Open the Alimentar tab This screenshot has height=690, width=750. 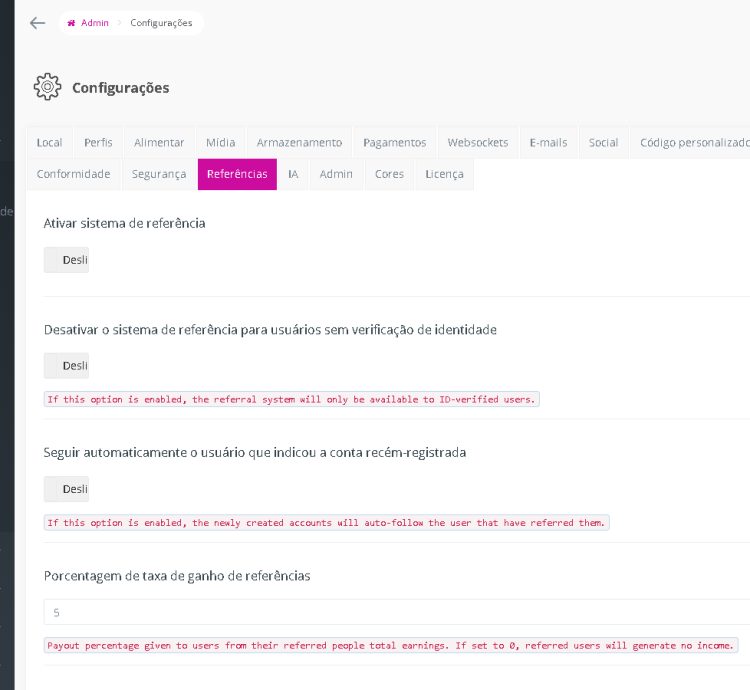pyautogui.click(x=159, y=143)
